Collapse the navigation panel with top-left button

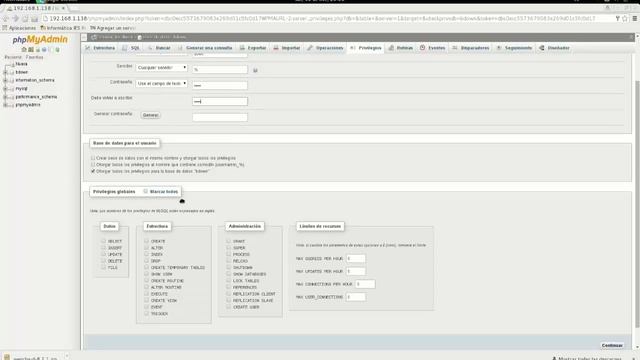click(x=84, y=37)
